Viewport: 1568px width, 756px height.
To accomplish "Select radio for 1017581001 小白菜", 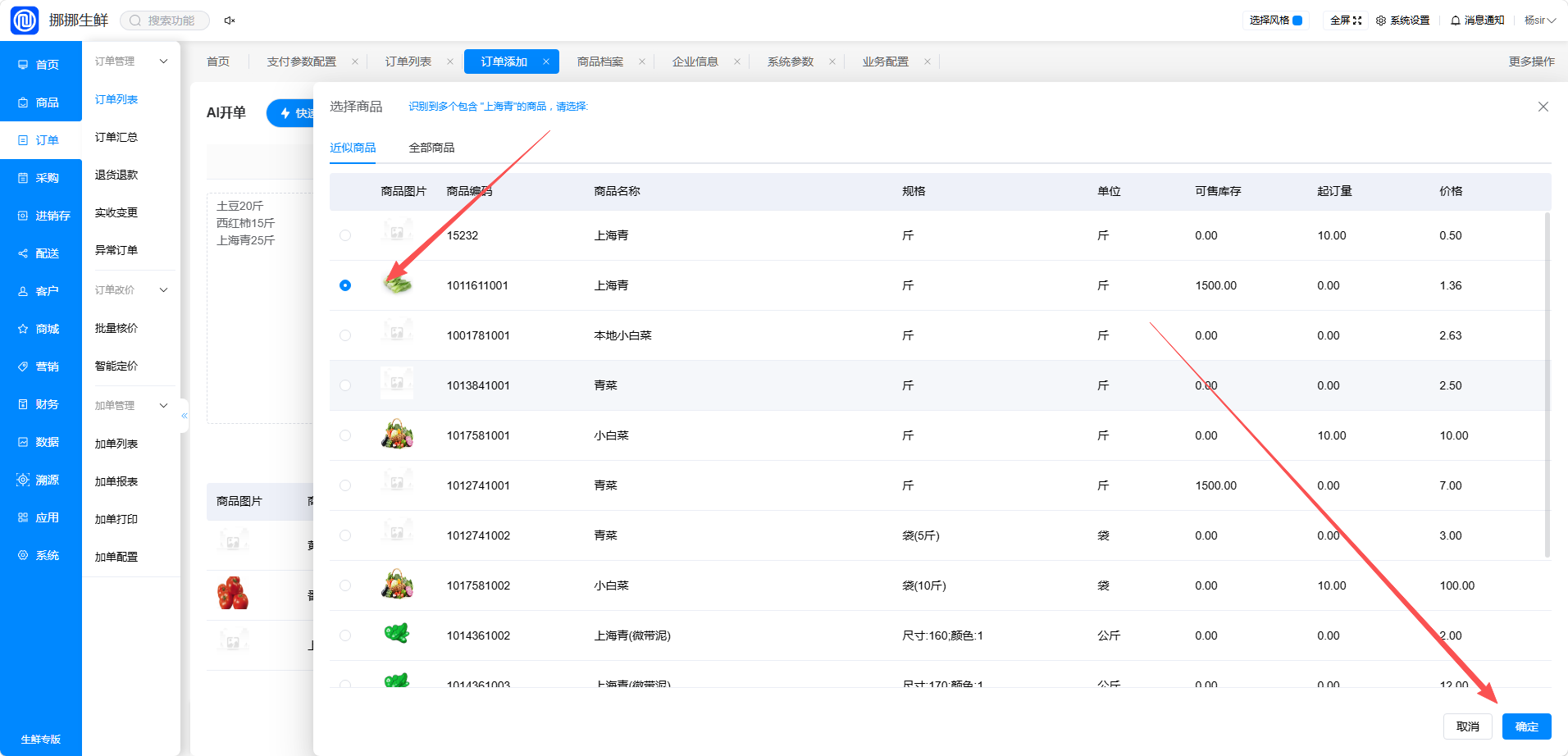I will tap(345, 435).
